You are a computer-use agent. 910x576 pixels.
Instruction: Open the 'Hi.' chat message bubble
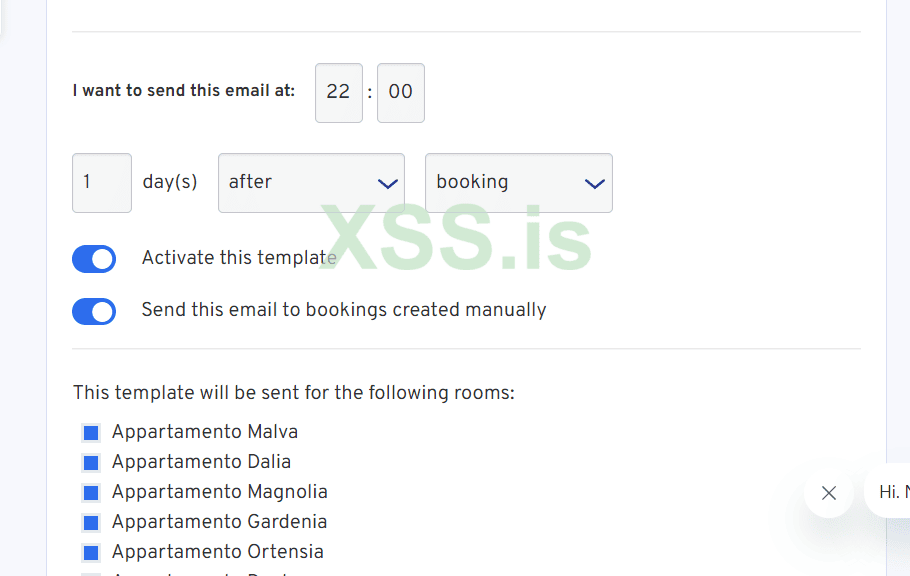(x=890, y=492)
